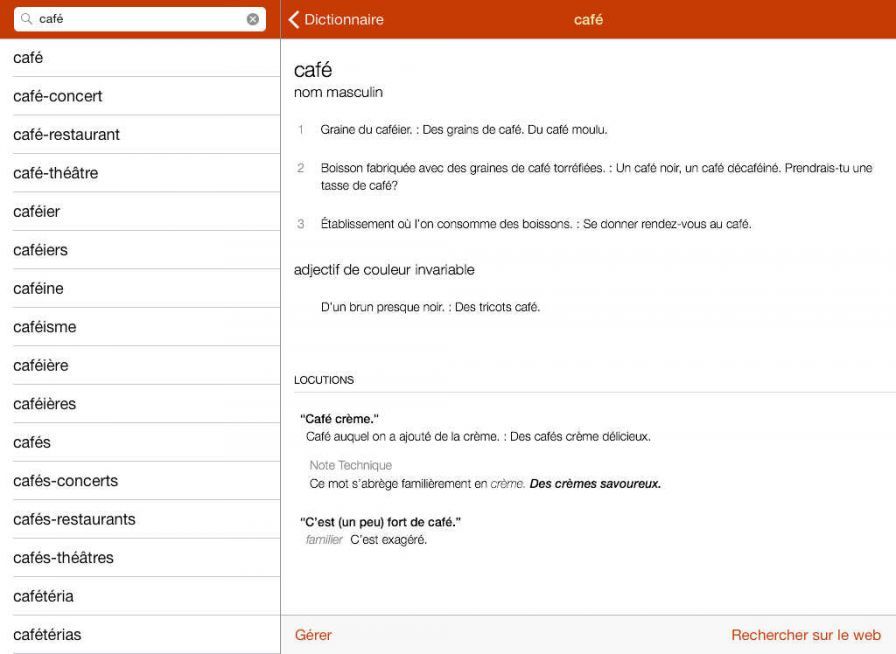Open the caféiers list entry
896x654 pixels.
(x=41, y=250)
